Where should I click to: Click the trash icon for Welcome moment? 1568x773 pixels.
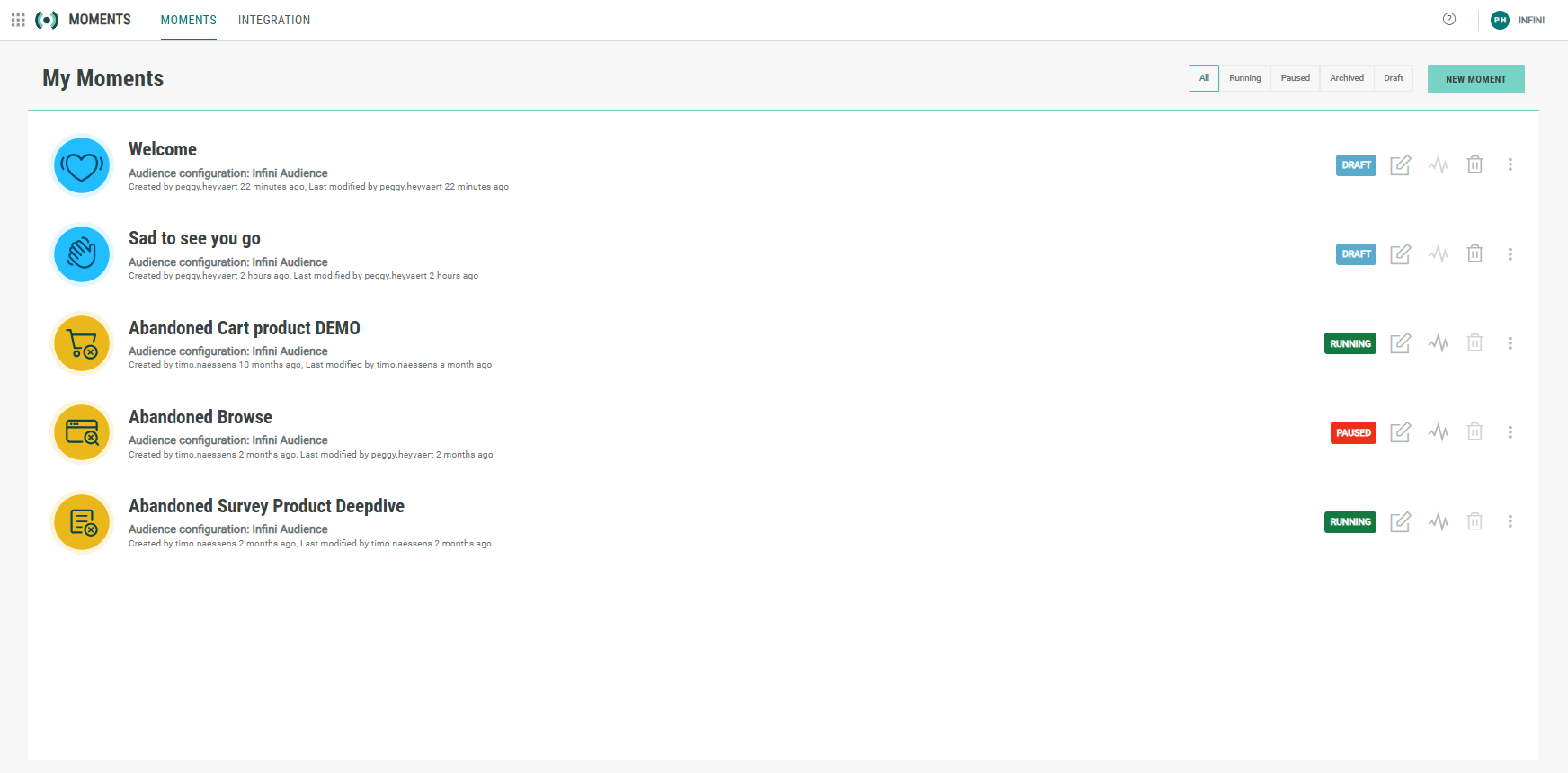(1474, 165)
